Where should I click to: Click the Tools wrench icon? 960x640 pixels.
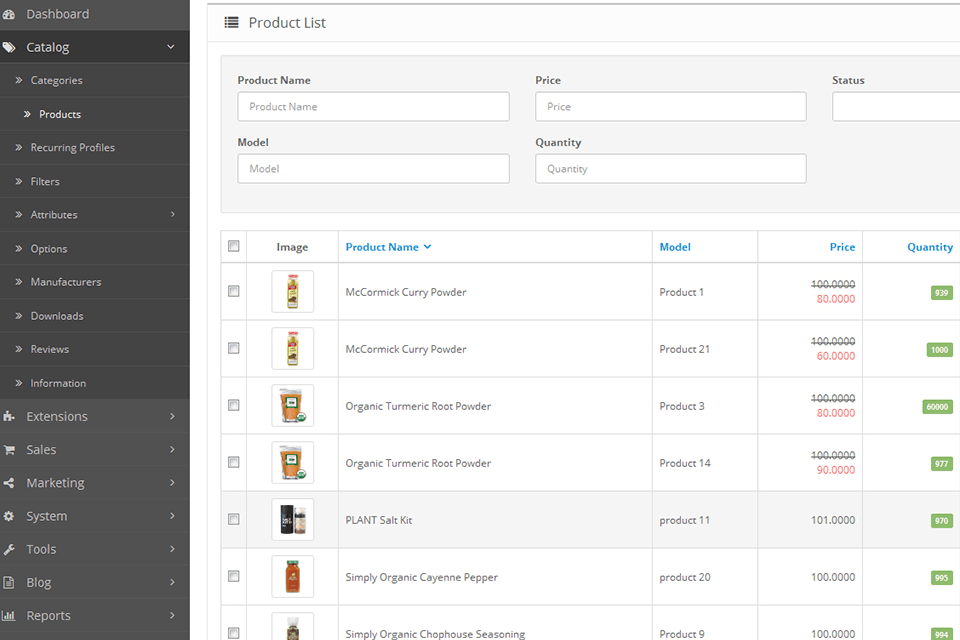click(9, 549)
